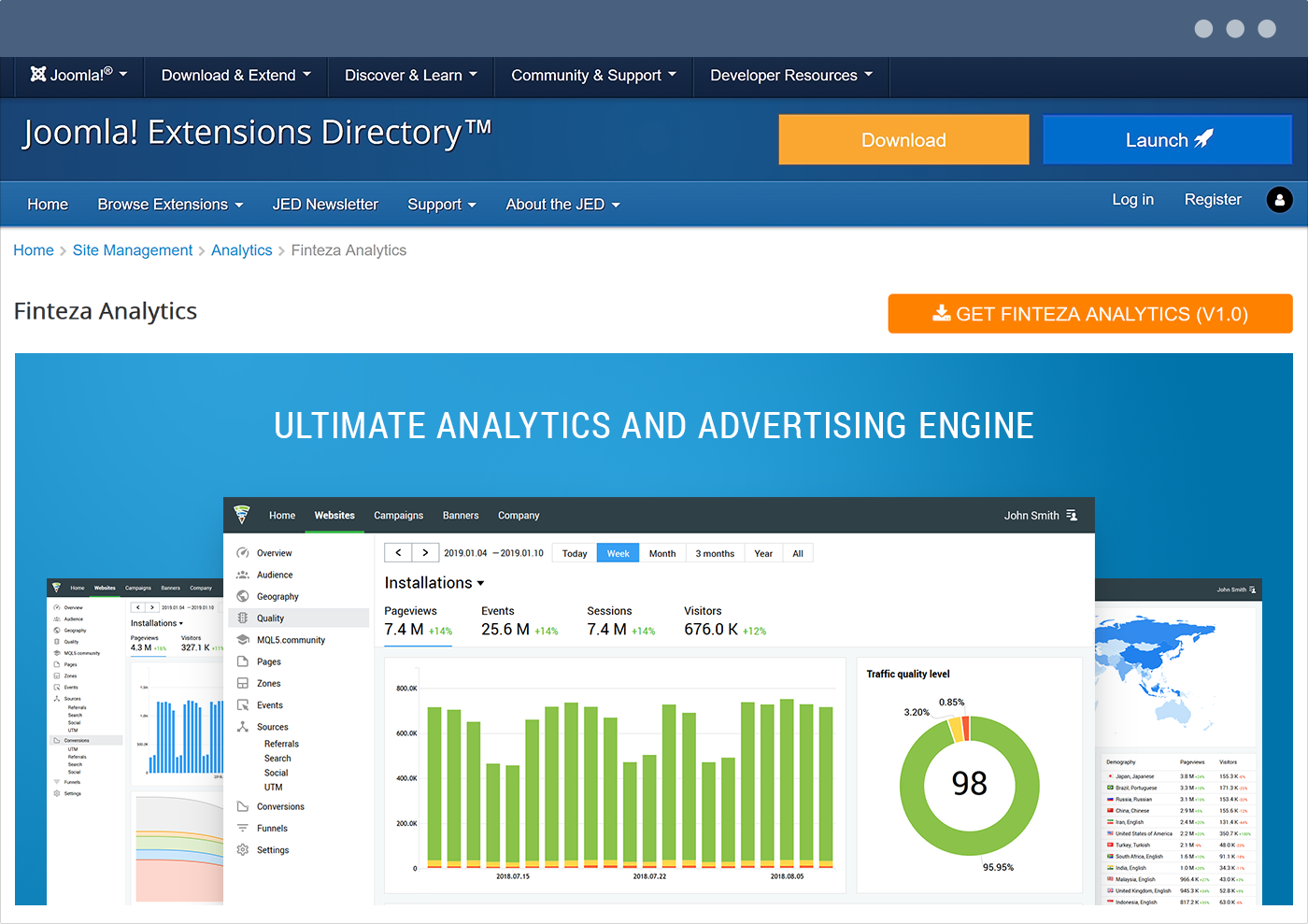Select Visitors 676.0 K metric

(725, 622)
